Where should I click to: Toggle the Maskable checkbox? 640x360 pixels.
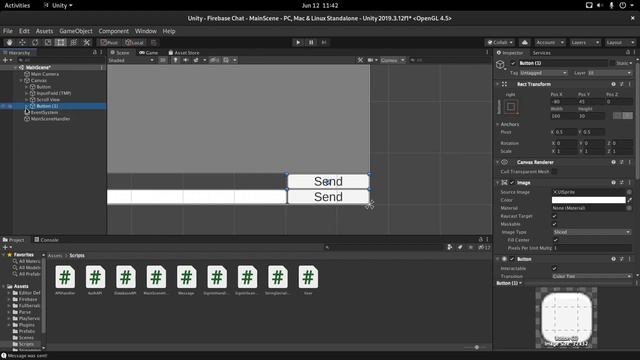pos(554,224)
